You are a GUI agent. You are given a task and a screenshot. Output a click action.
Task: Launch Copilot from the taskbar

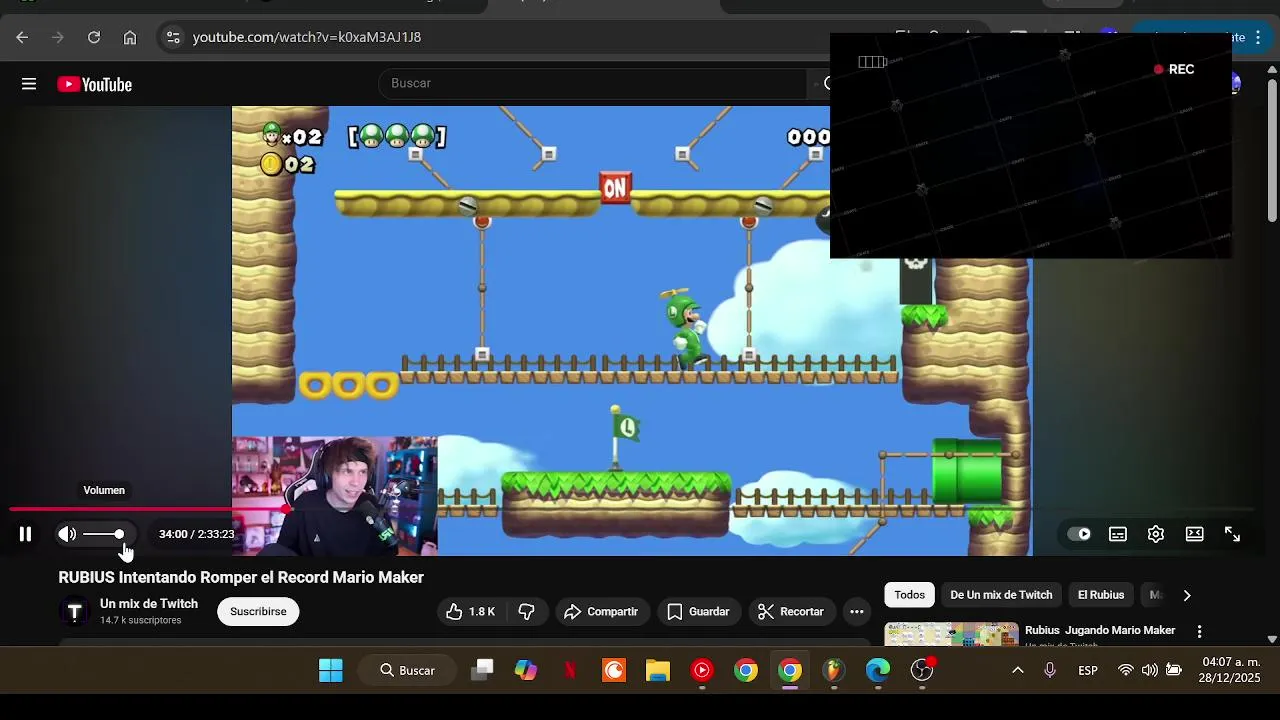pos(526,670)
